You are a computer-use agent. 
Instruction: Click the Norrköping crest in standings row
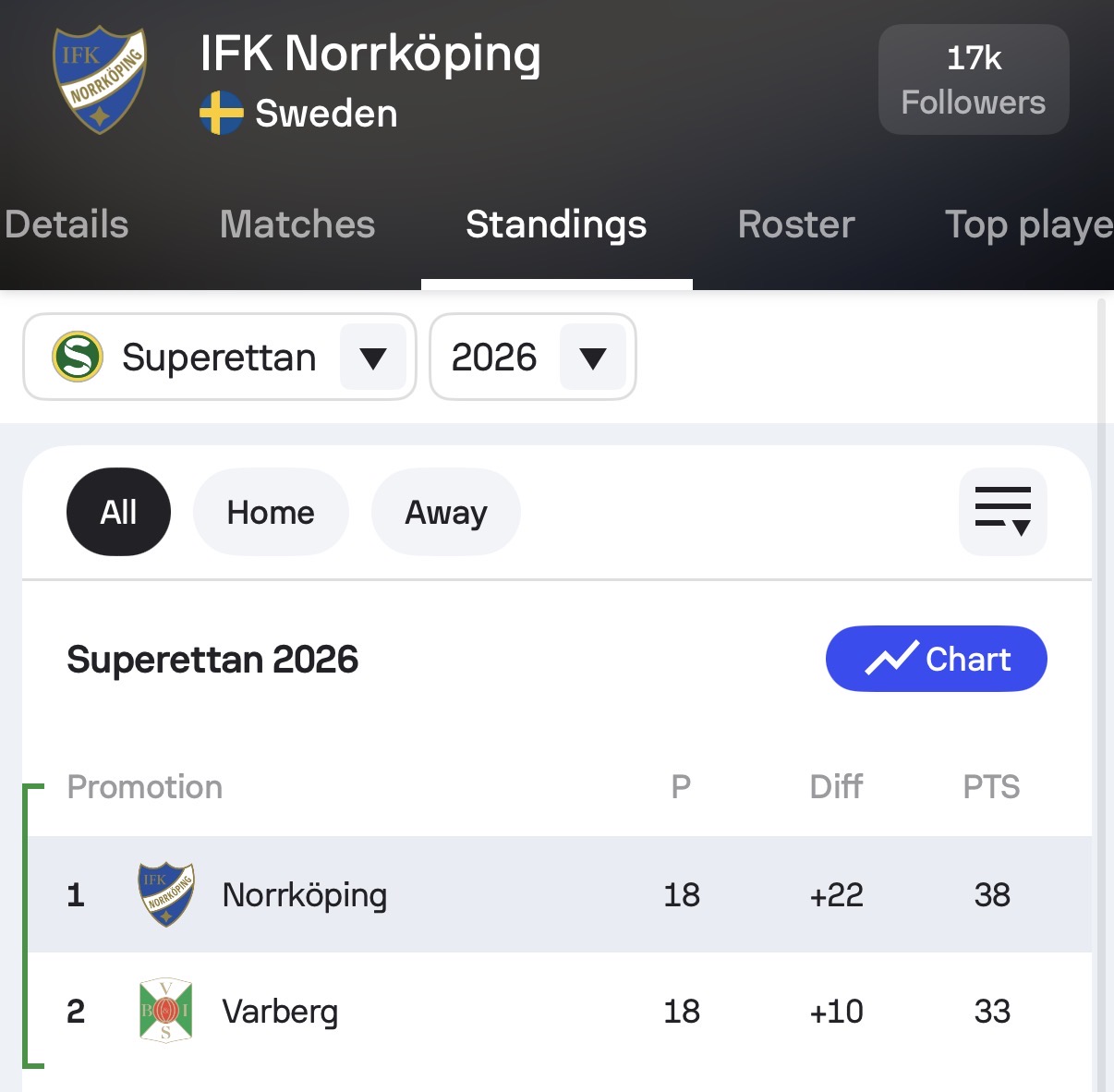tap(166, 894)
